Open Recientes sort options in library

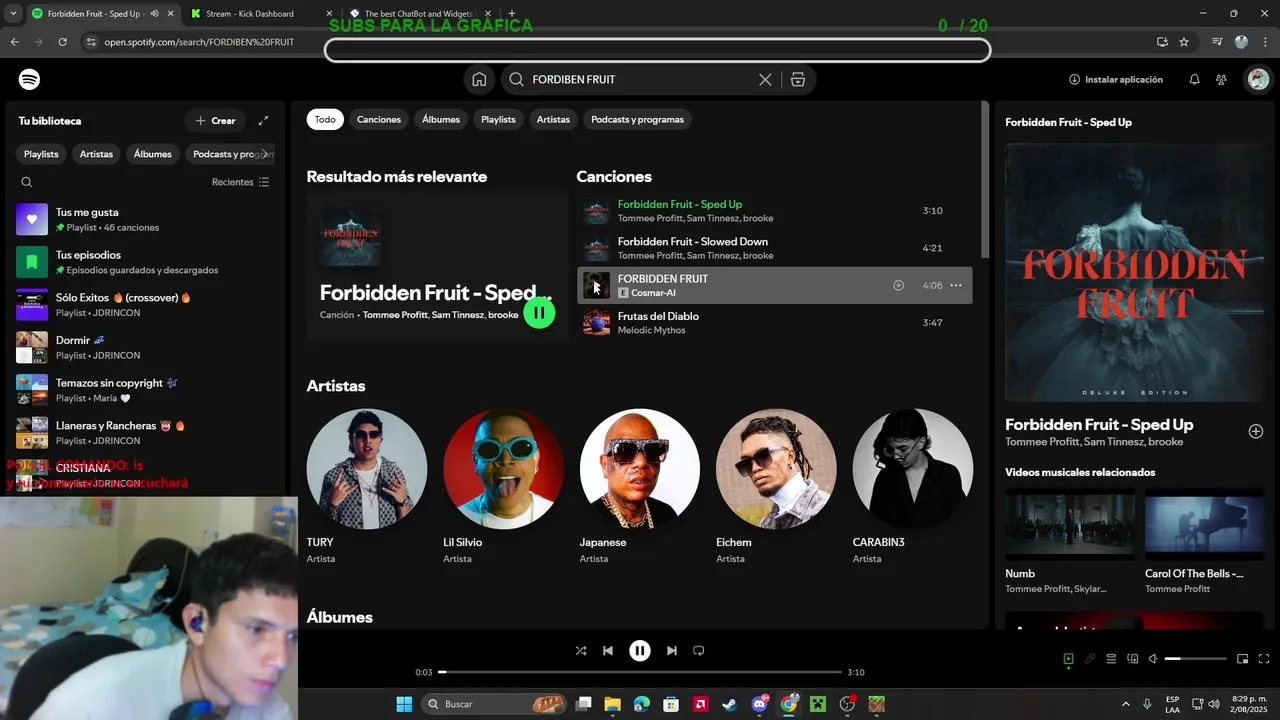pos(241,182)
